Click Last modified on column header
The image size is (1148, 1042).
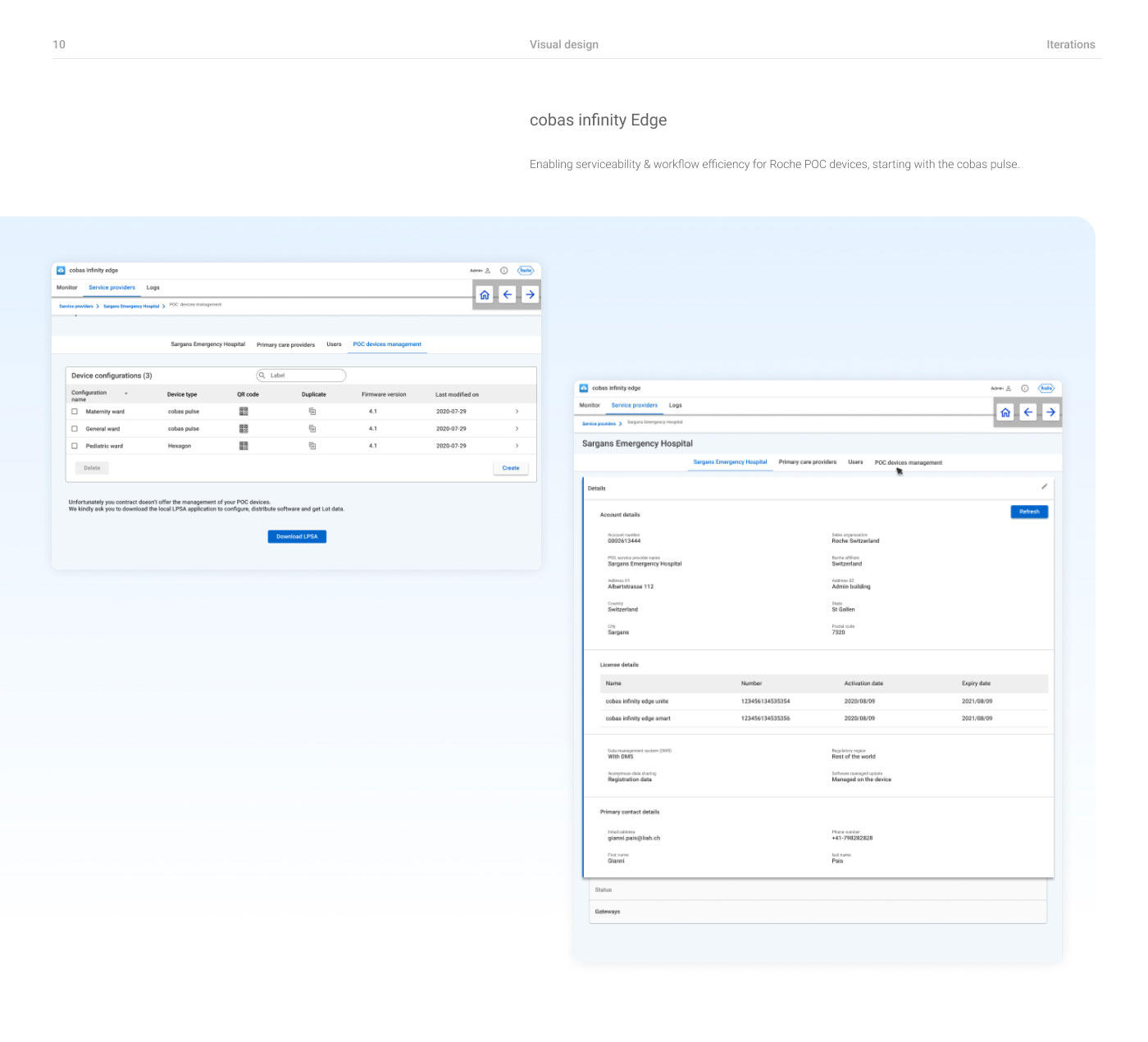457,394
